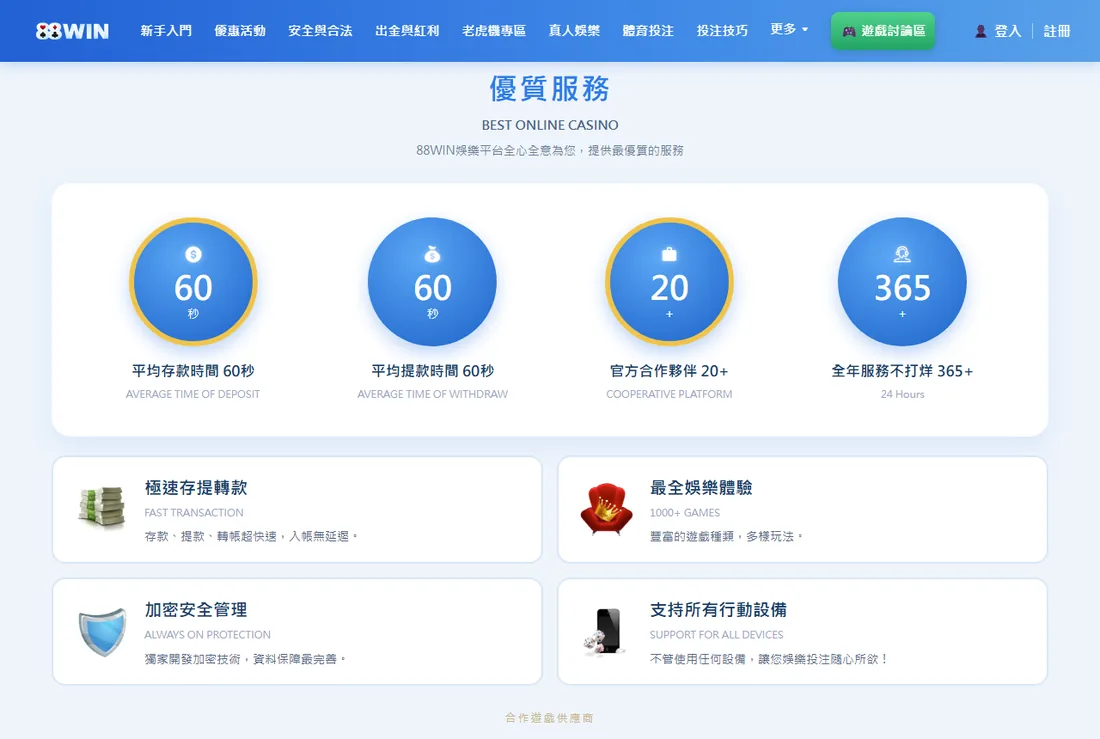The height and width of the screenshot is (739, 1100).
Task: Click the AVERAGE TIME OF DEPOSIT caption
Action: click(x=193, y=394)
